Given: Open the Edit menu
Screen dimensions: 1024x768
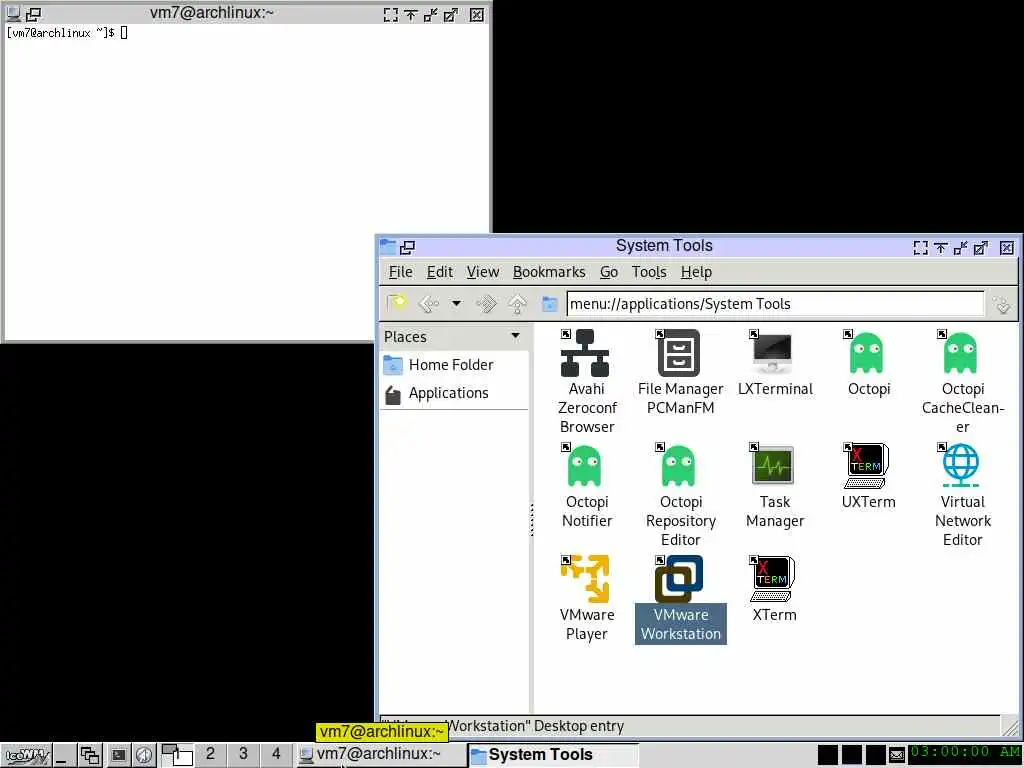Looking at the screenshot, I should pos(440,272).
